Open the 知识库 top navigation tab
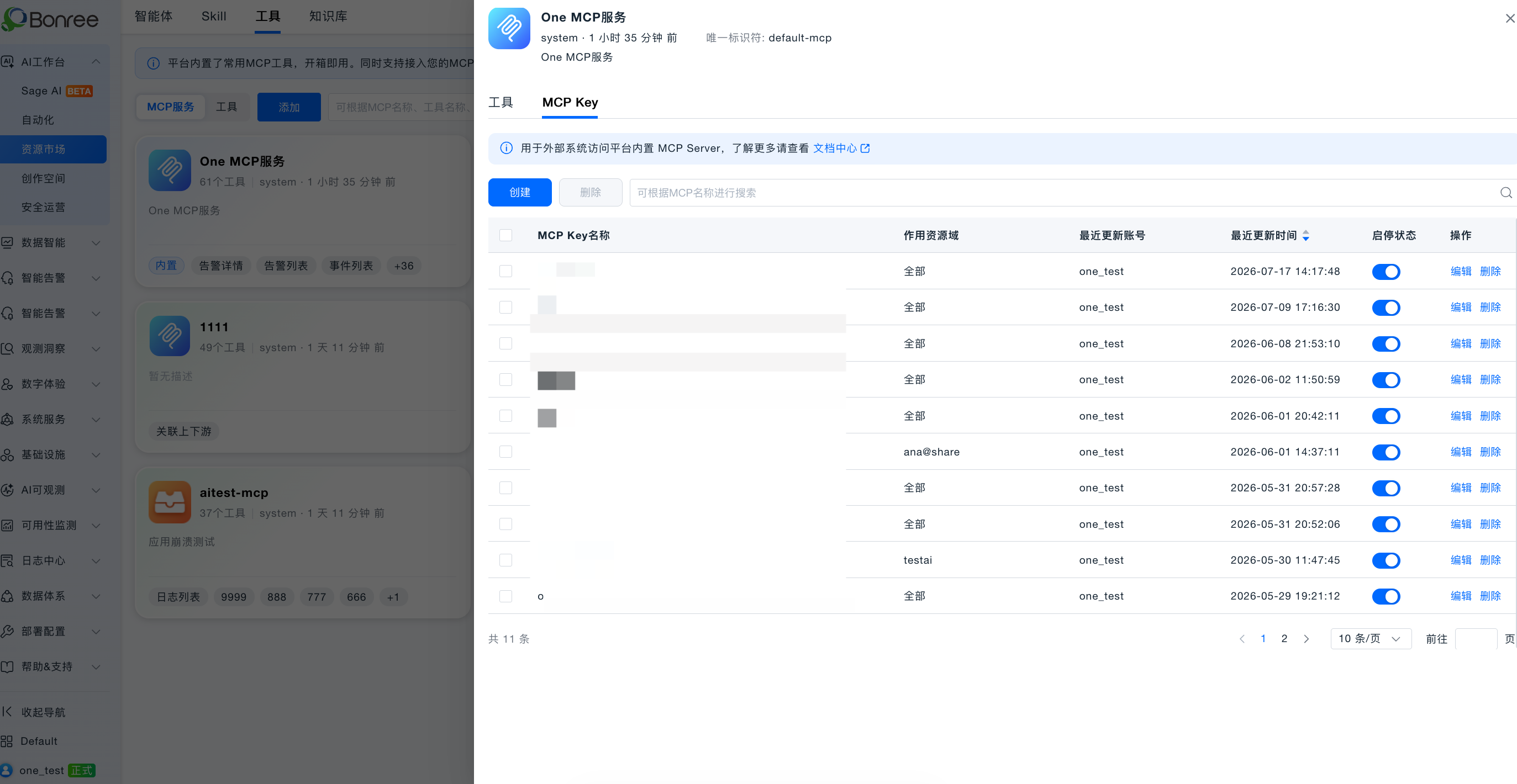Viewport: 1517px width, 784px height. [x=328, y=17]
